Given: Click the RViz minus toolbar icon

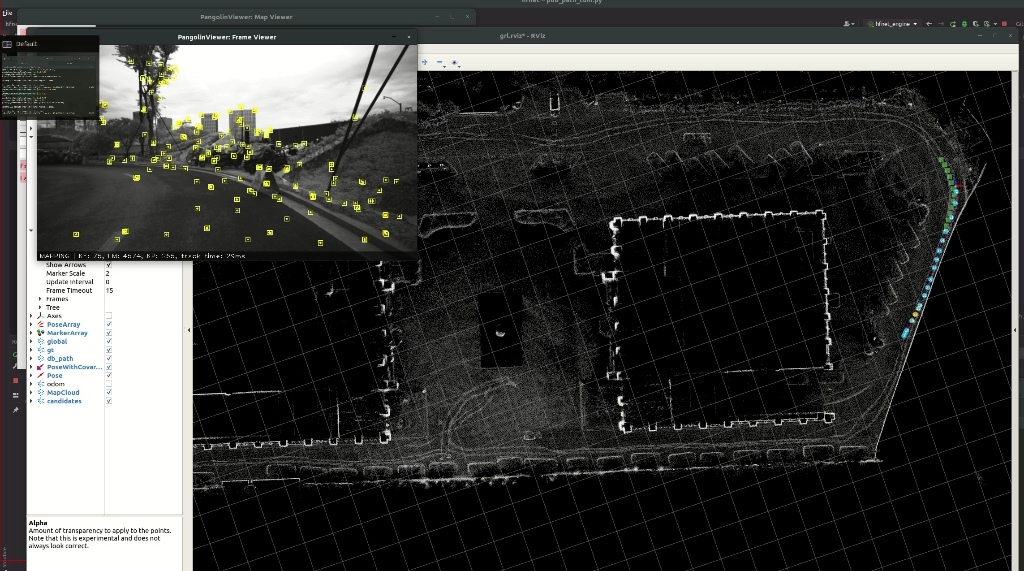Looking at the screenshot, I should (440, 63).
